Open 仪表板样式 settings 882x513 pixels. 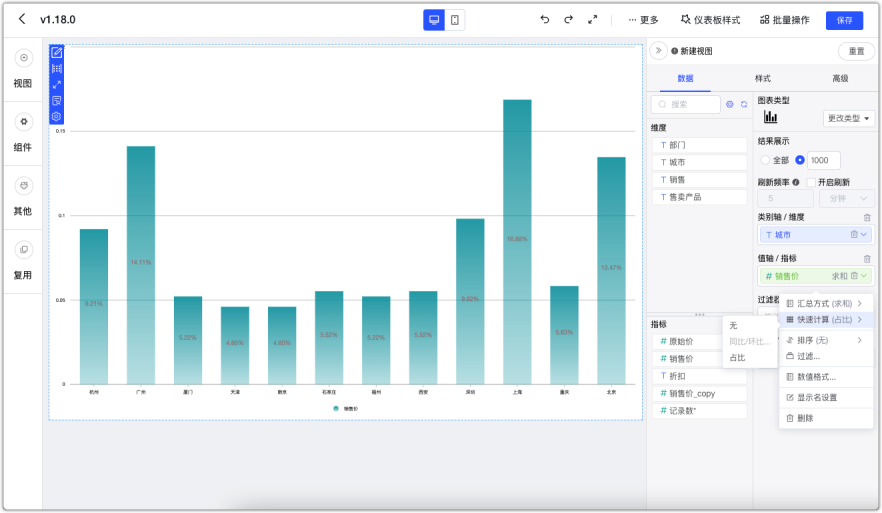[710, 20]
